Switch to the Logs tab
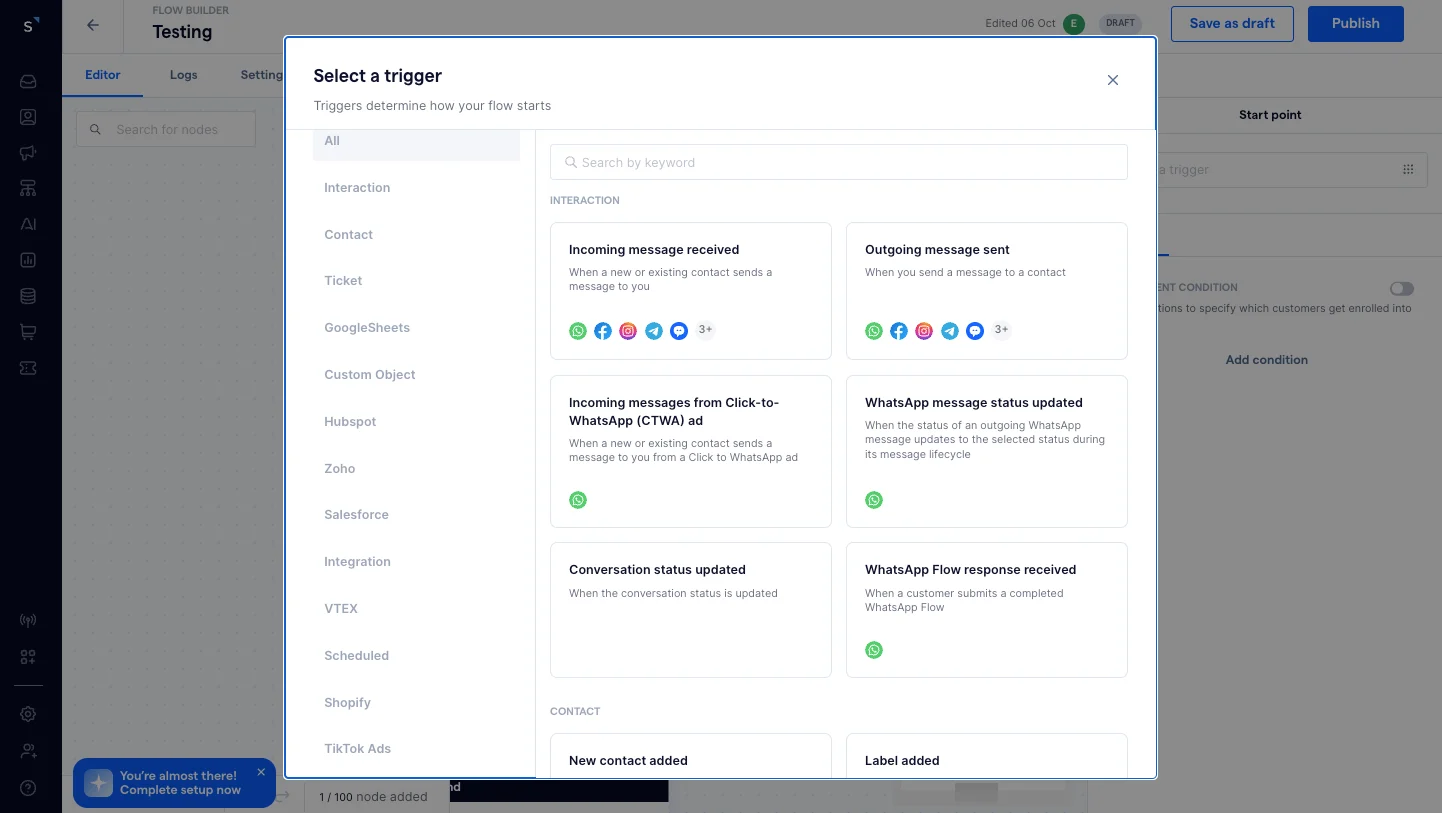Image resolution: width=1442 pixels, height=813 pixels. point(183,74)
